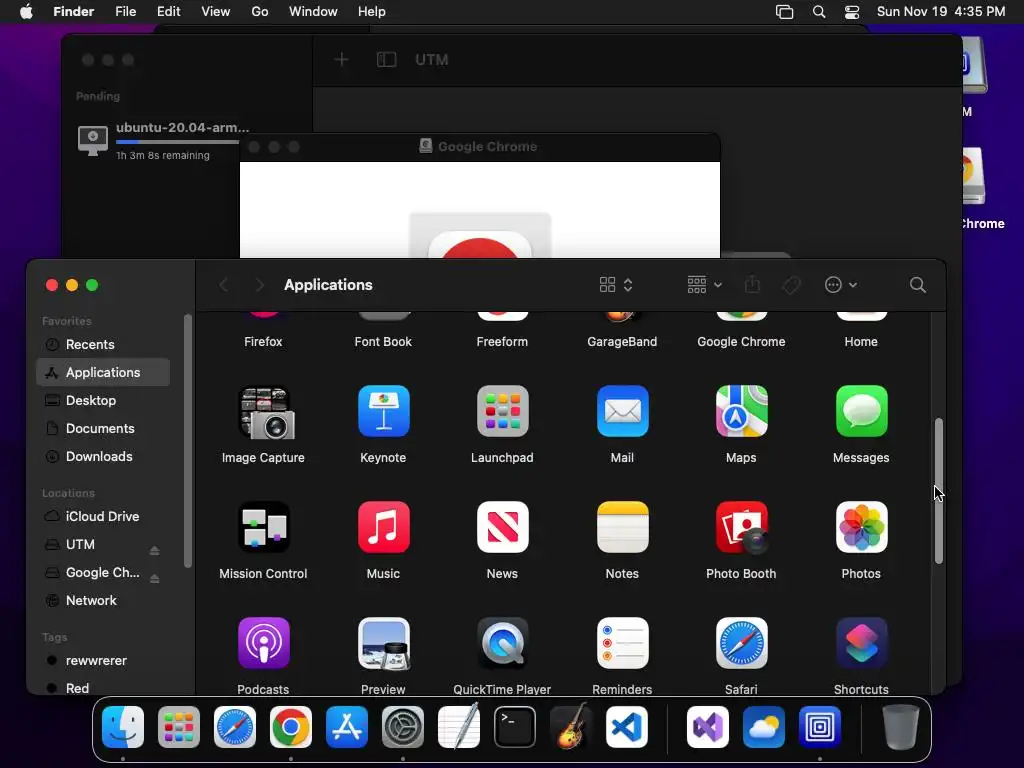Open the Go menu

coord(260,12)
